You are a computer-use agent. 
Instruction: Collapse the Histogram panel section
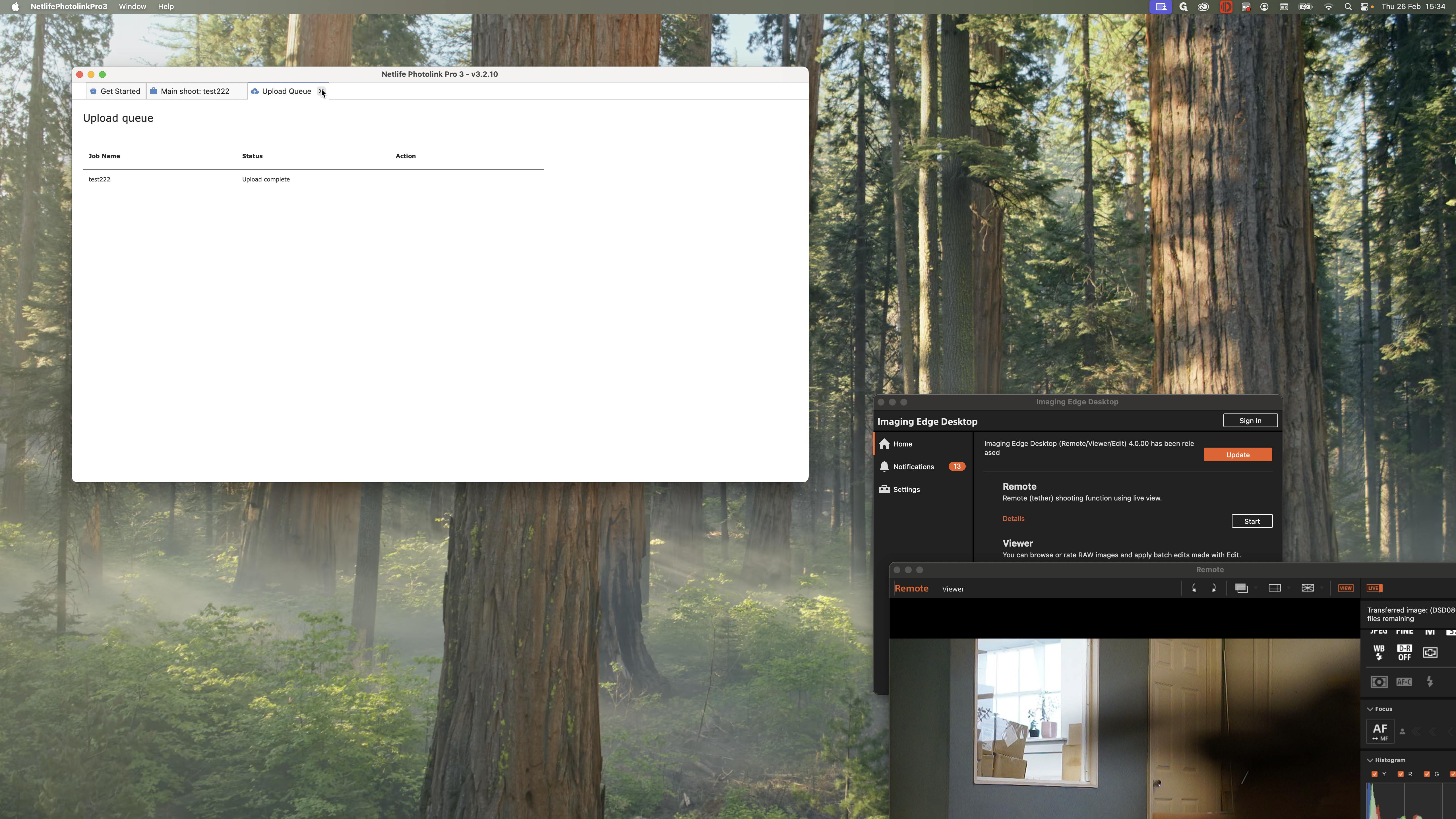click(x=1370, y=760)
